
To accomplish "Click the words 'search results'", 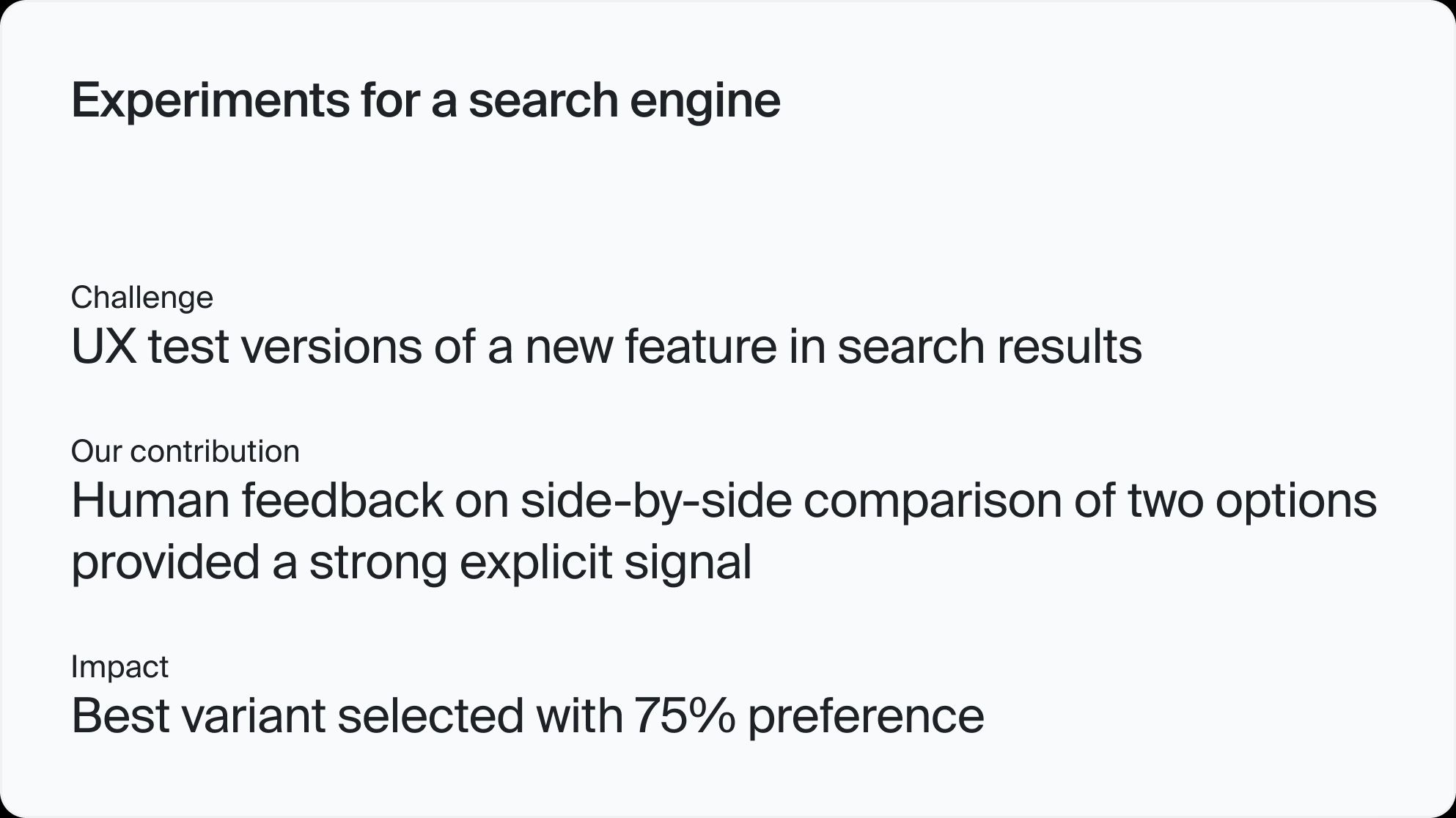I will (x=990, y=346).
